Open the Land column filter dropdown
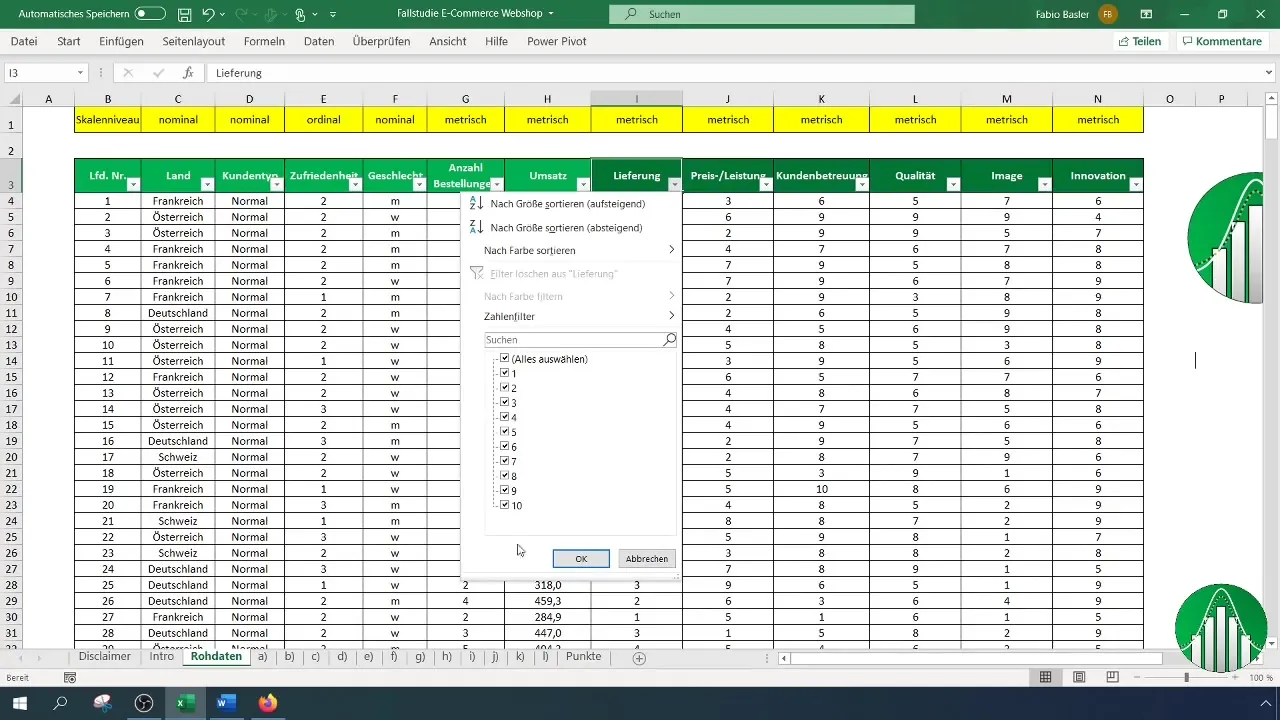This screenshot has height=720, width=1280. point(207,185)
